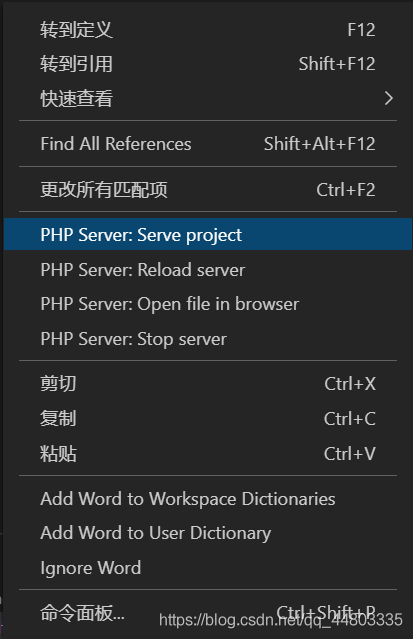Open 命令面板... command palette entry

[208, 613]
